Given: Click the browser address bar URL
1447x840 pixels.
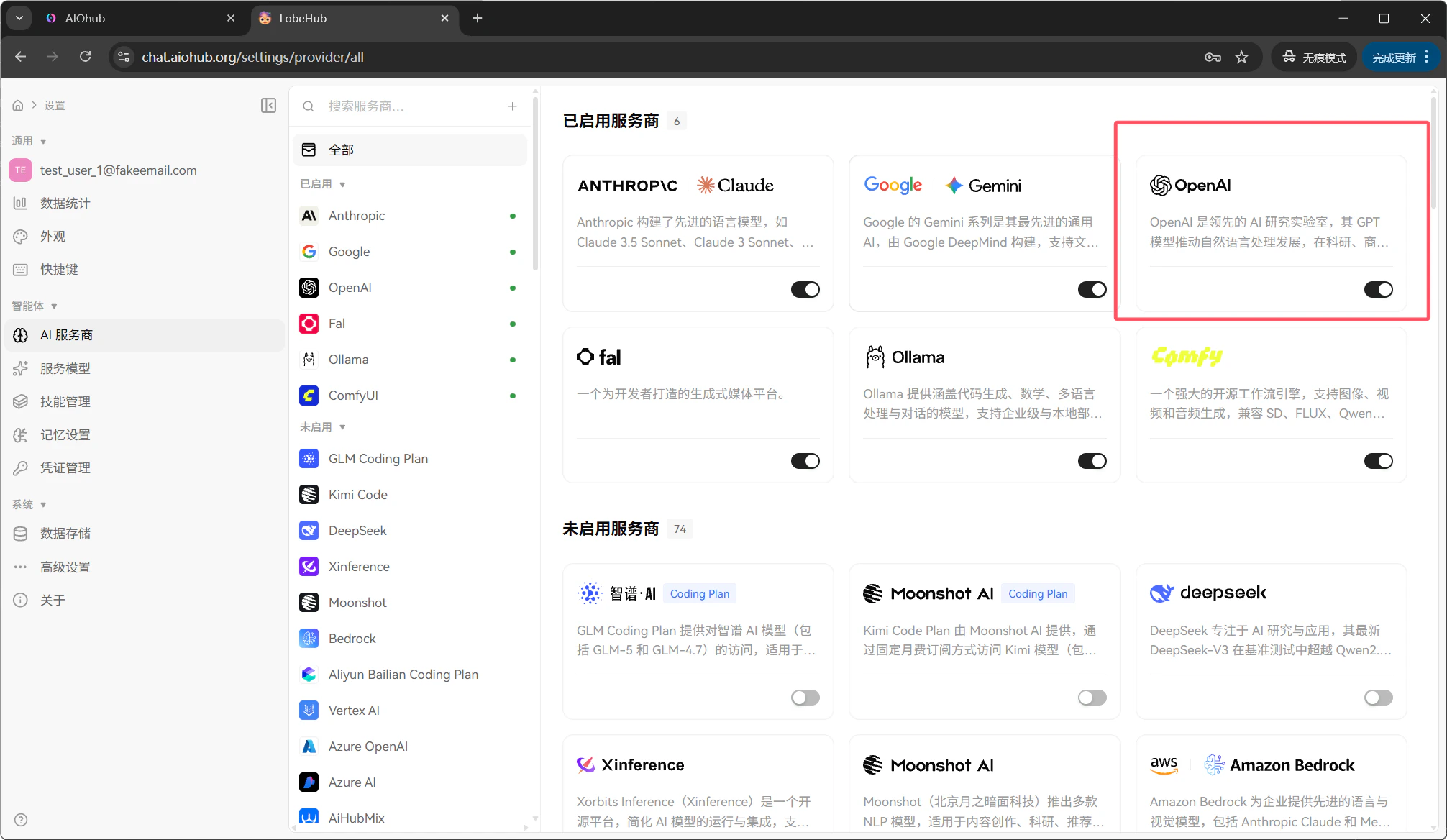Looking at the screenshot, I should click(252, 58).
